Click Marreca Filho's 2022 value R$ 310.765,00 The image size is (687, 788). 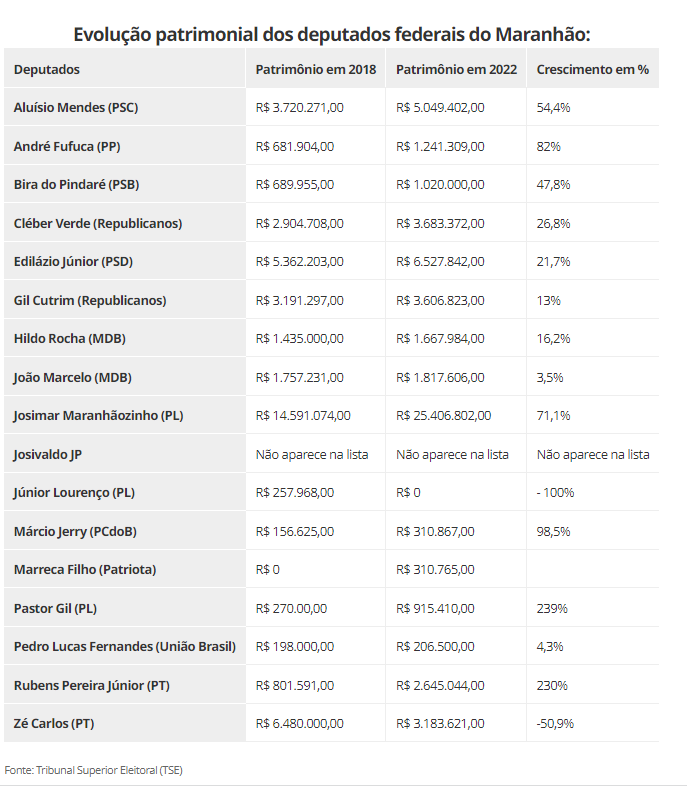435,569
